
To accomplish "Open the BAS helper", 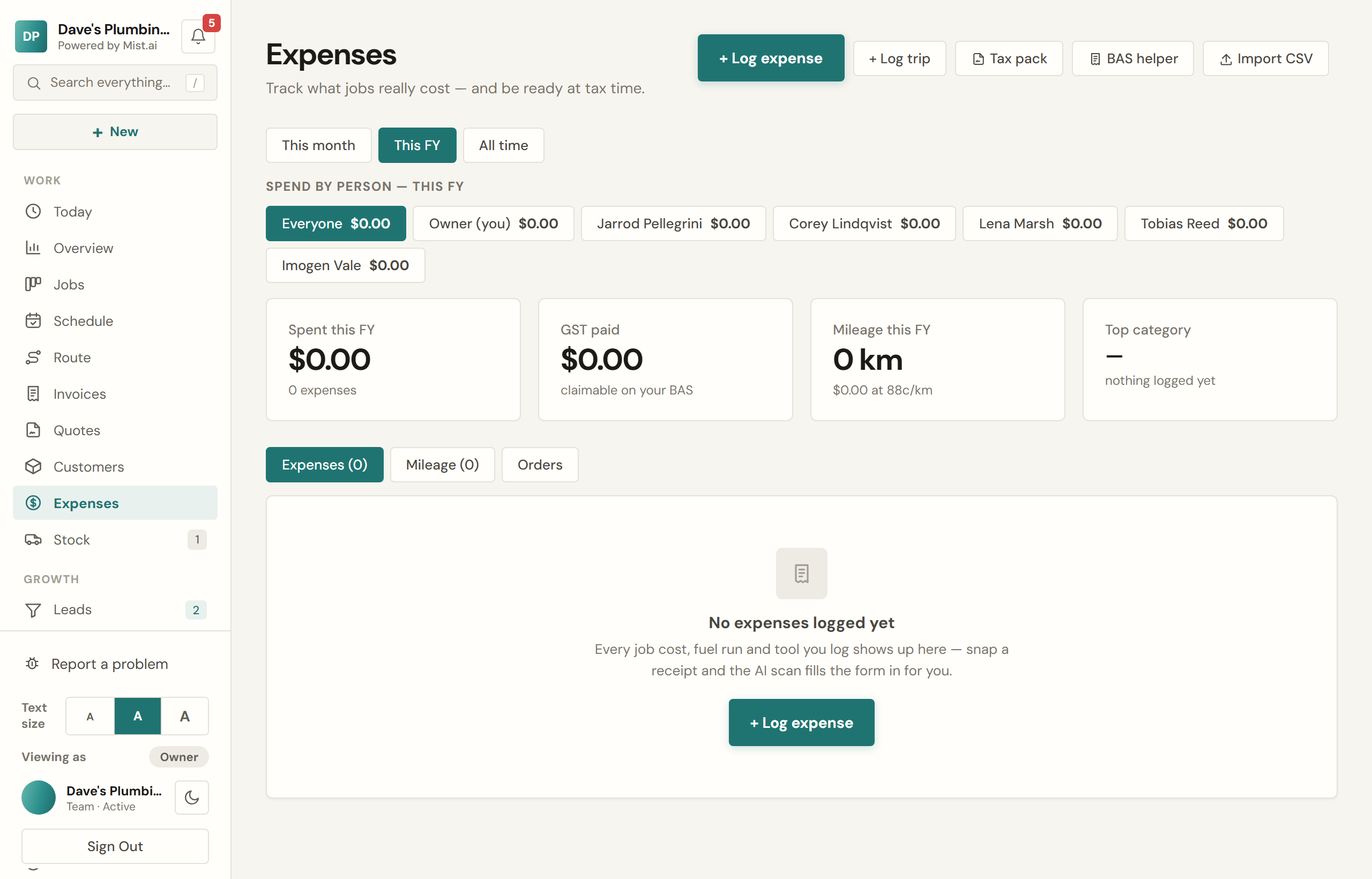I will pyautogui.click(x=1133, y=58).
